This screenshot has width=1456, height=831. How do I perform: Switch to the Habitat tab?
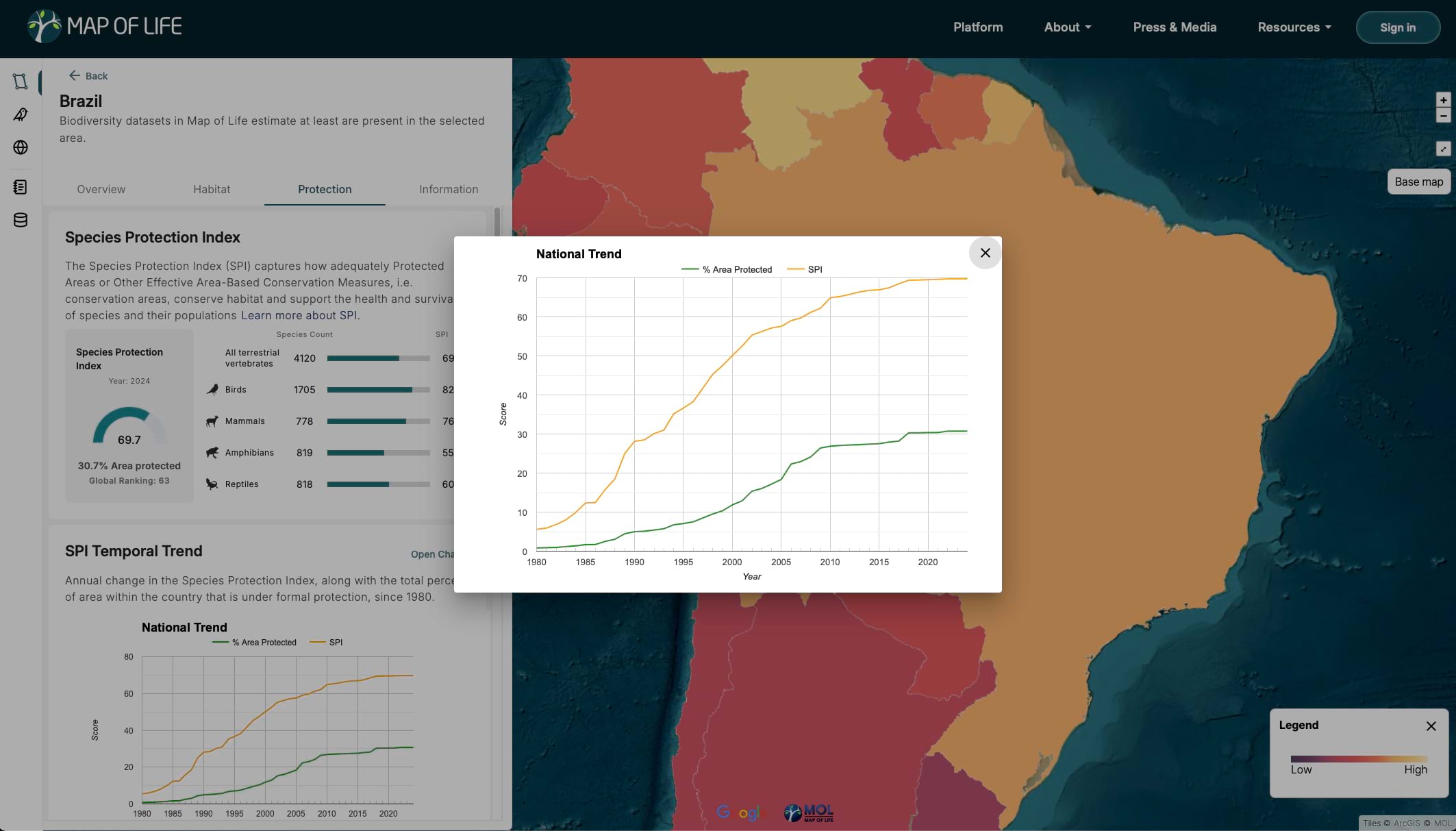tap(212, 189)
